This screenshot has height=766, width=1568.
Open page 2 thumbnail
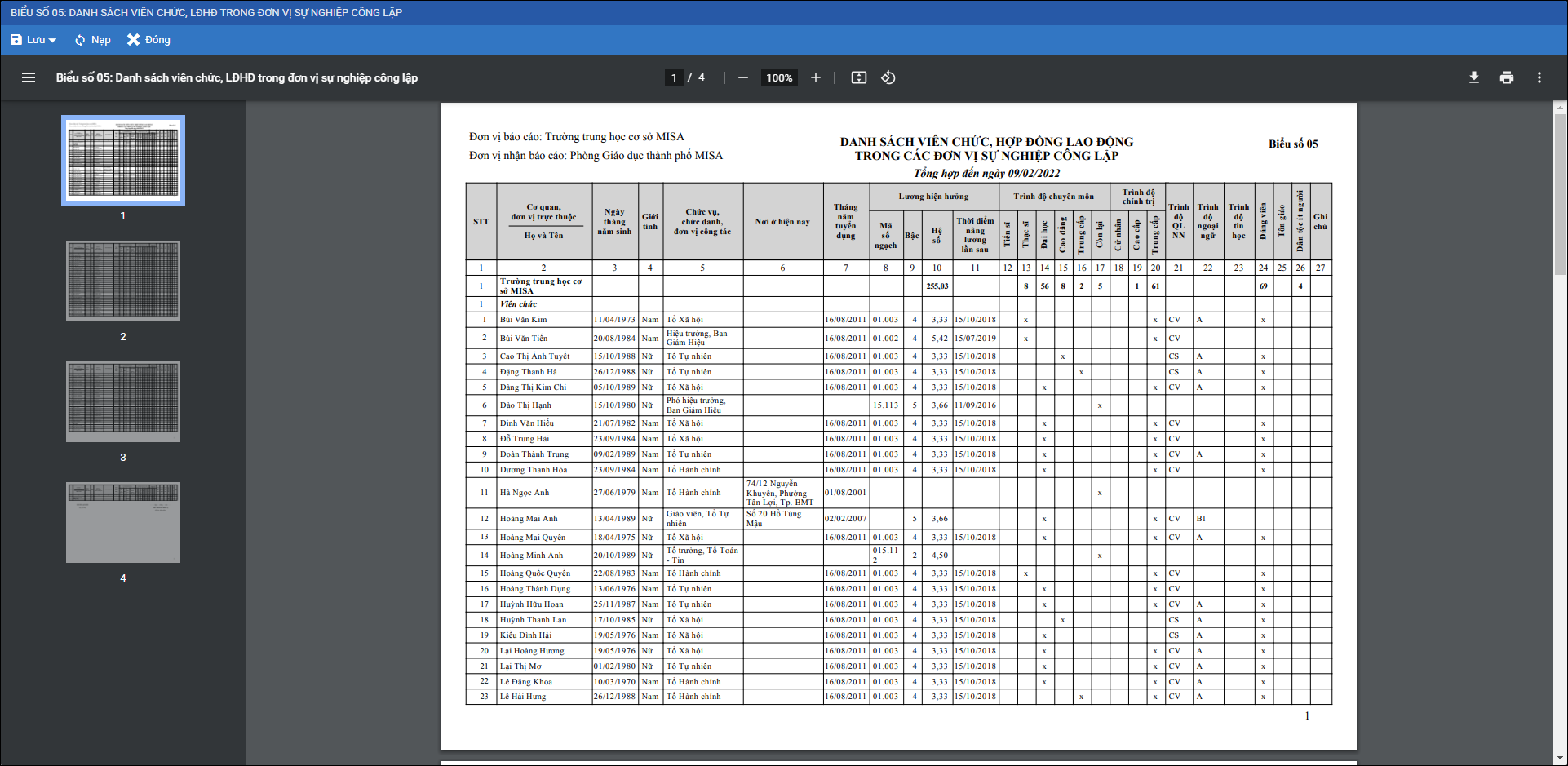pyautogui.click(x=123, y=281)
